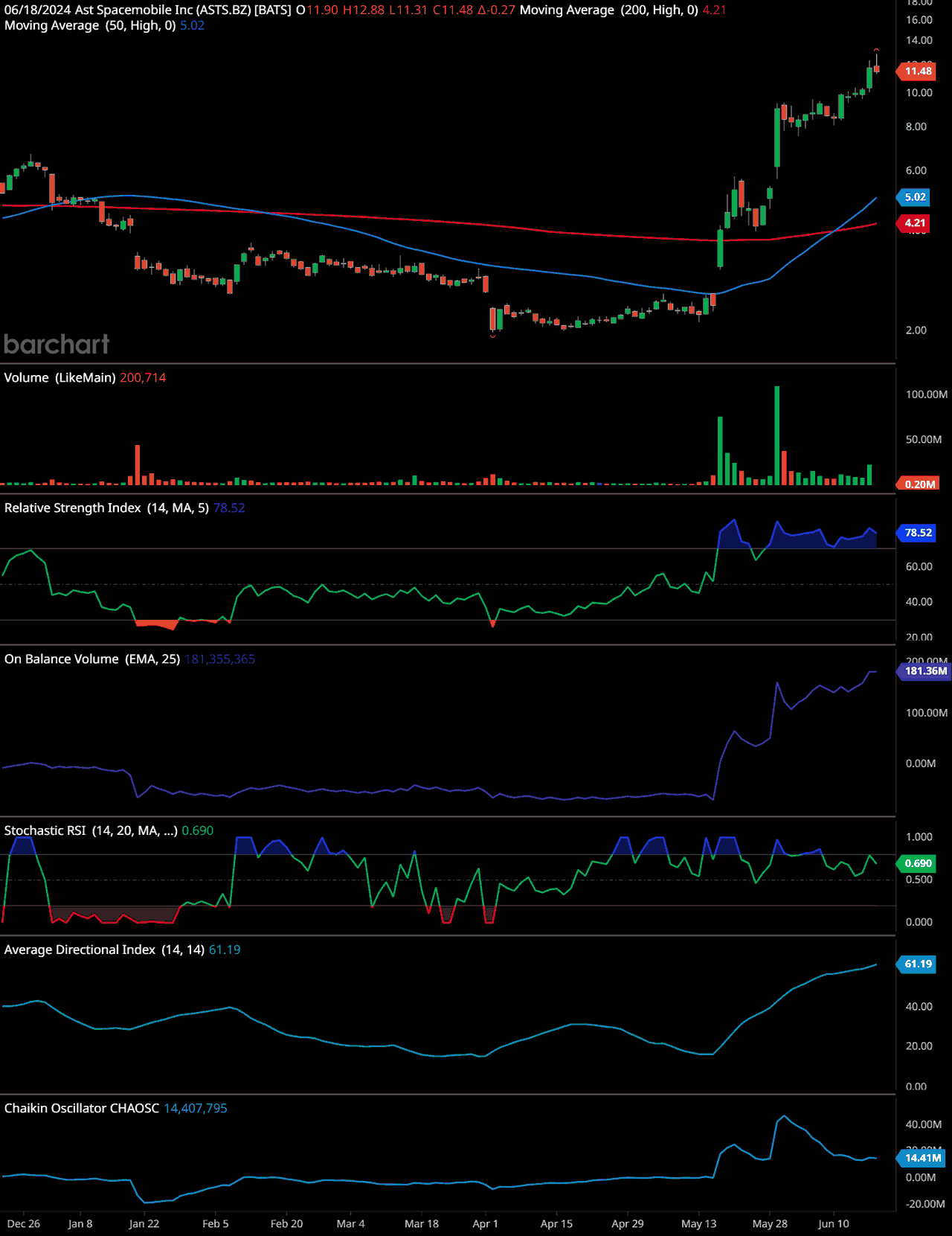
Task: Click the 16.00 price axis label
Action: pos(919,20)
